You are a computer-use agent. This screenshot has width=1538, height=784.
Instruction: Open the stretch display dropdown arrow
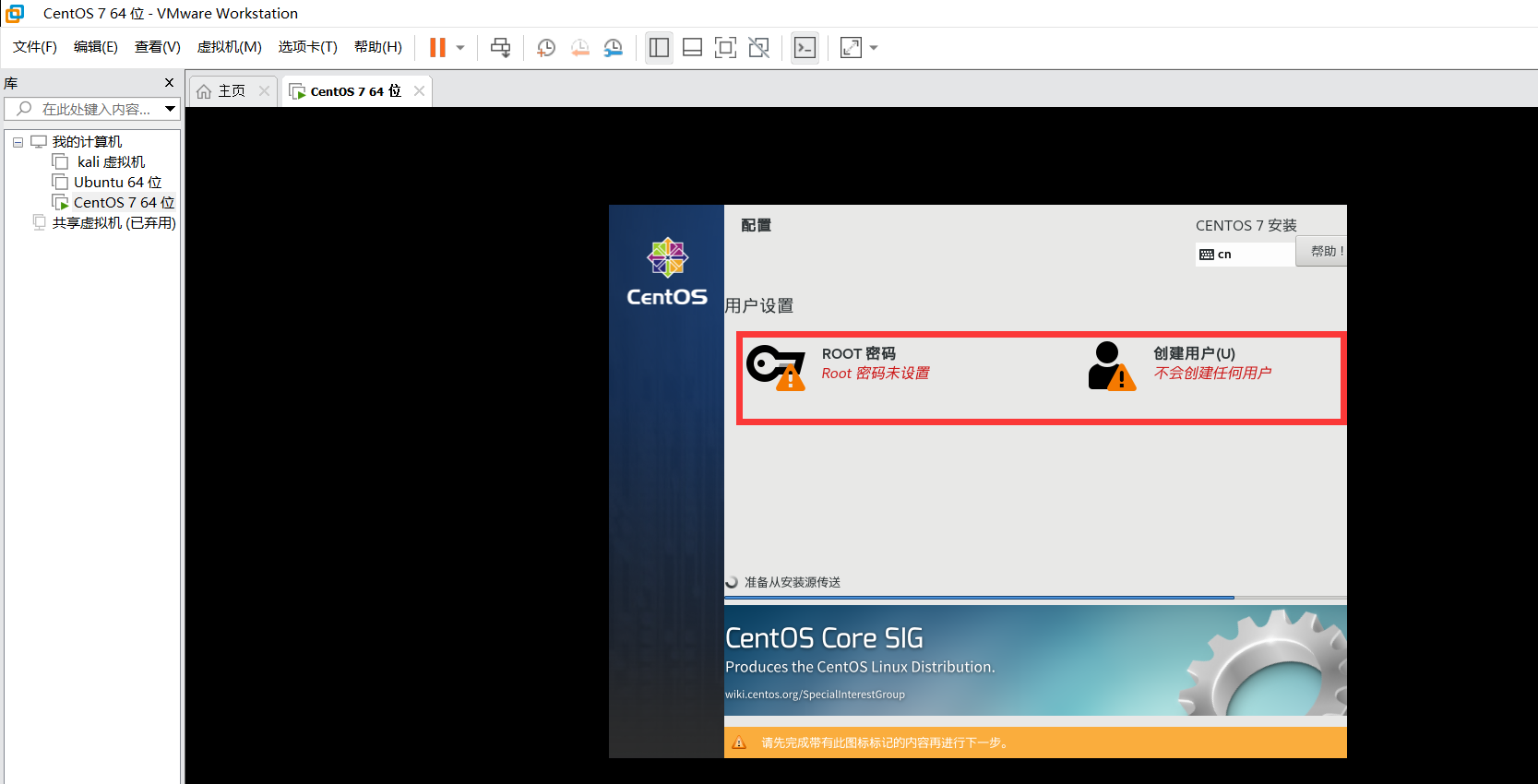874,48
